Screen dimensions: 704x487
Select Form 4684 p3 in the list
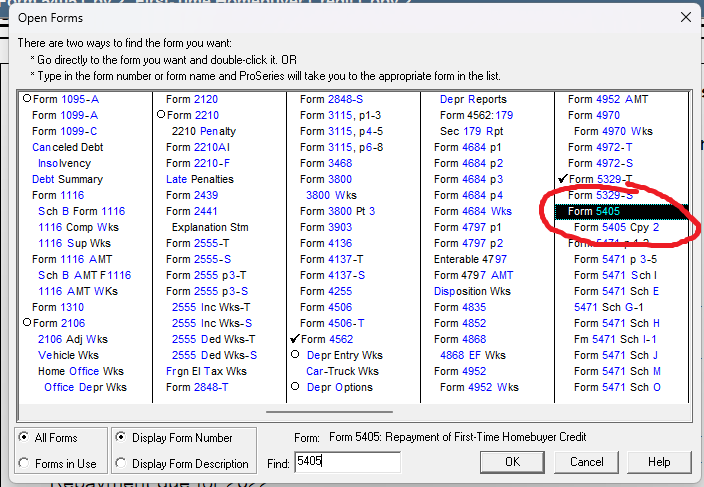468,179
